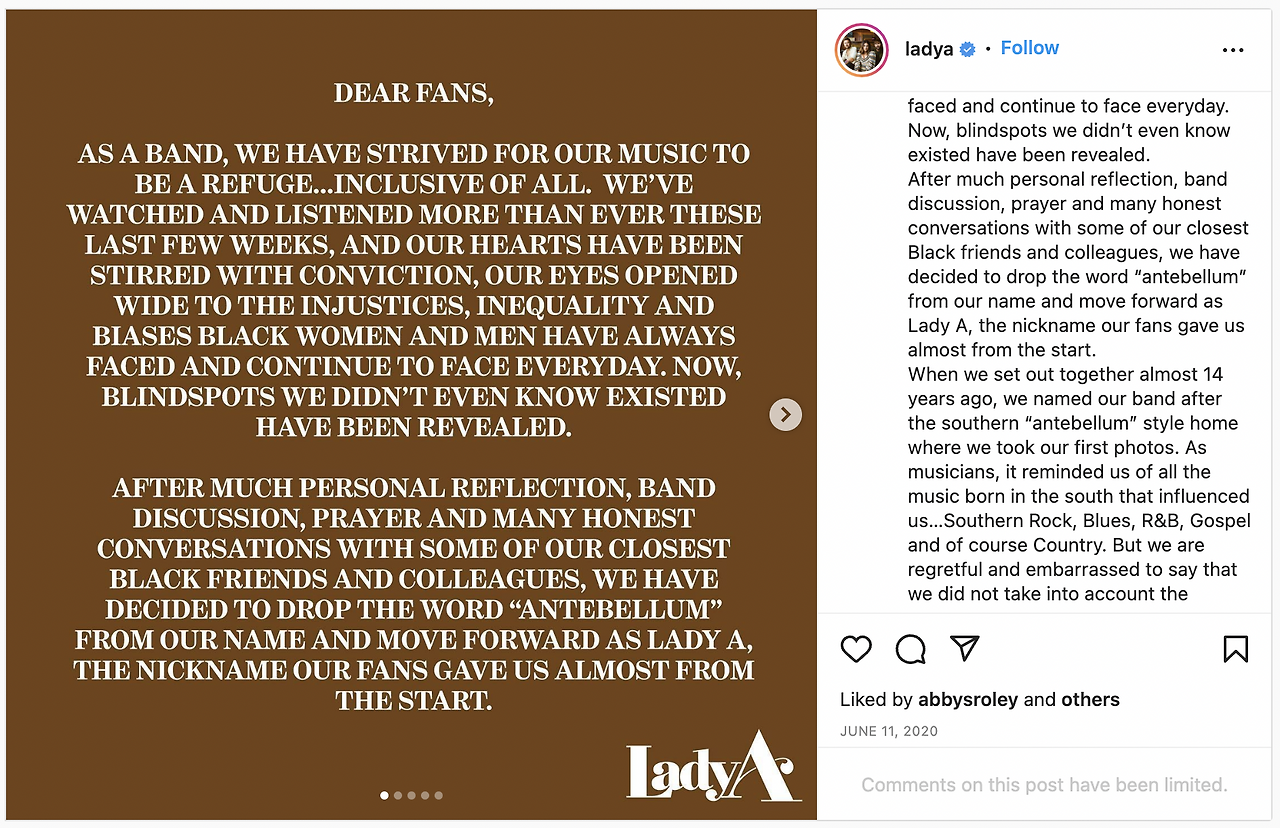Jump to the second carousel dot
The image size is (1280, 828).
(x=398, y=796)
